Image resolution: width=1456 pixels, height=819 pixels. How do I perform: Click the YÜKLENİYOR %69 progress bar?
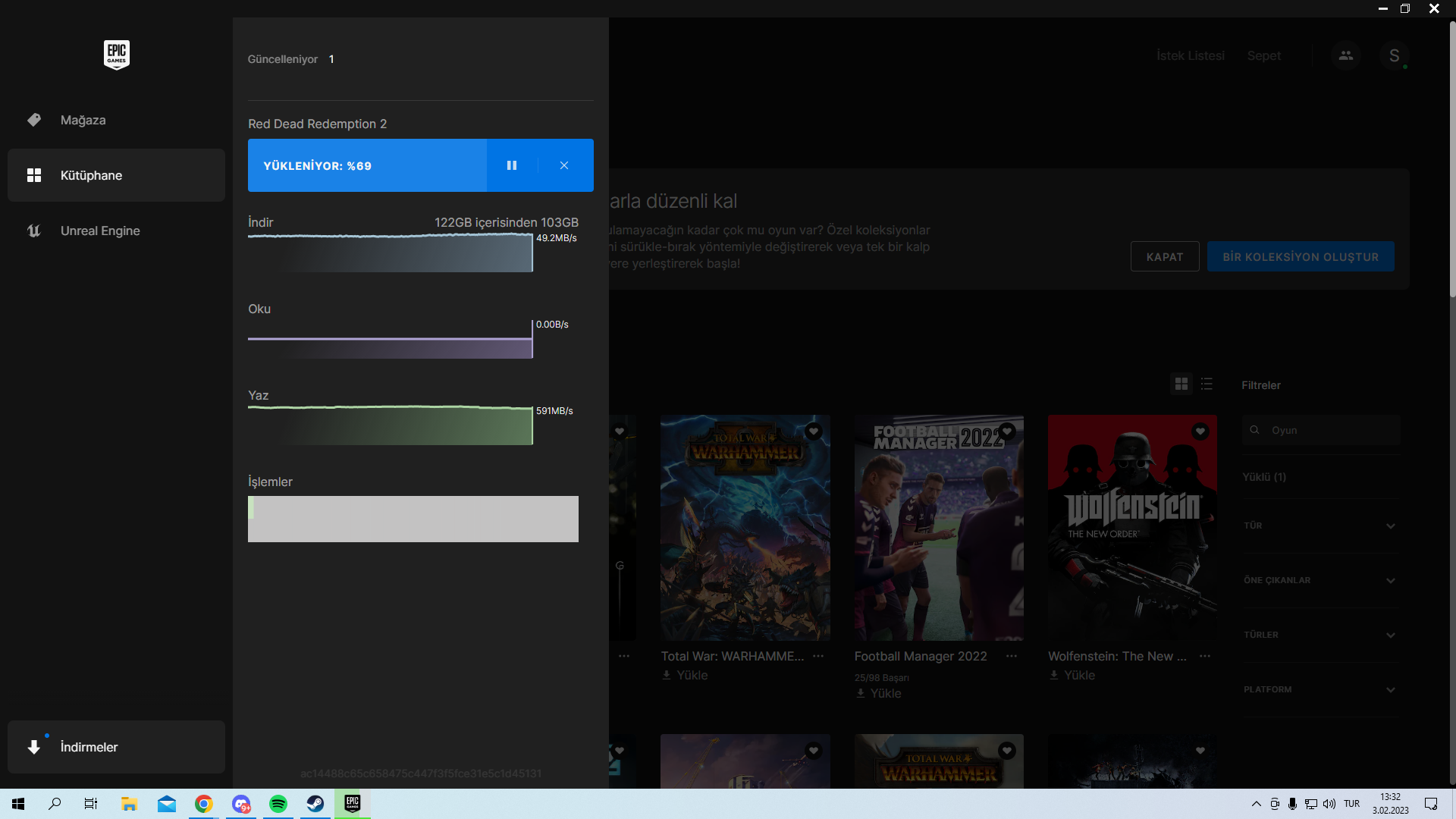367,165
